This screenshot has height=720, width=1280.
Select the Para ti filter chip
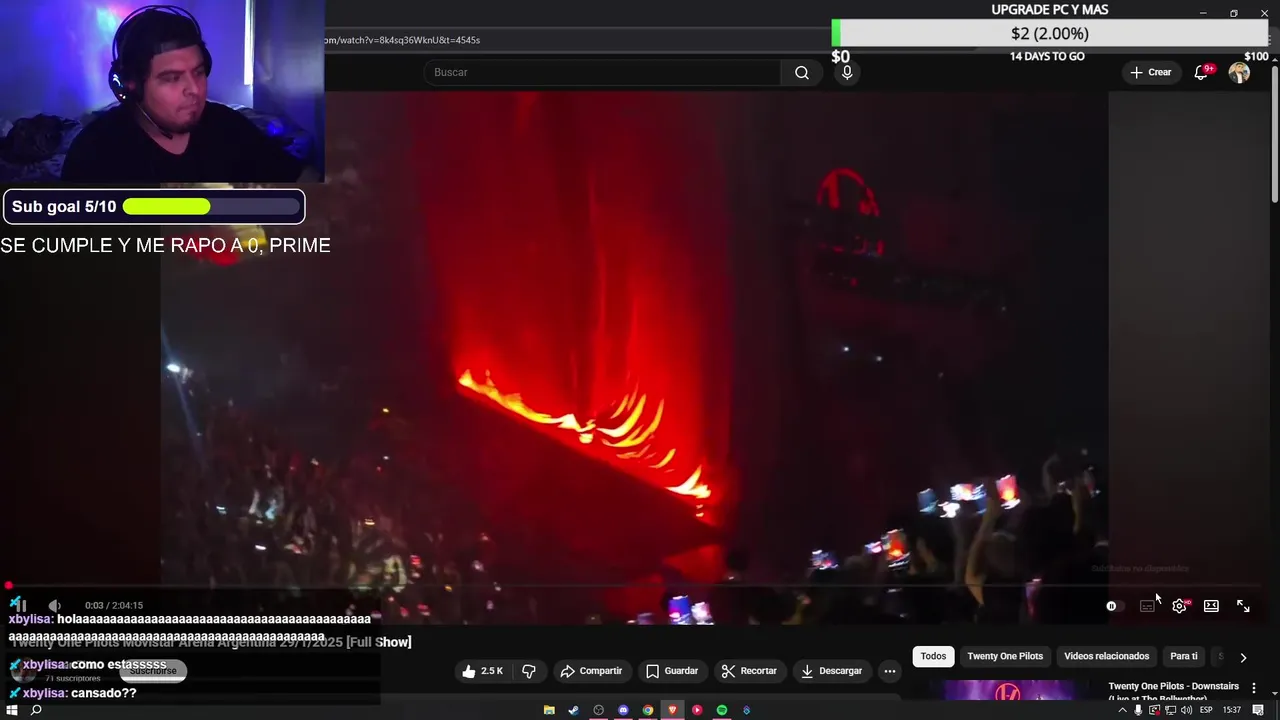pos(1184,656)
